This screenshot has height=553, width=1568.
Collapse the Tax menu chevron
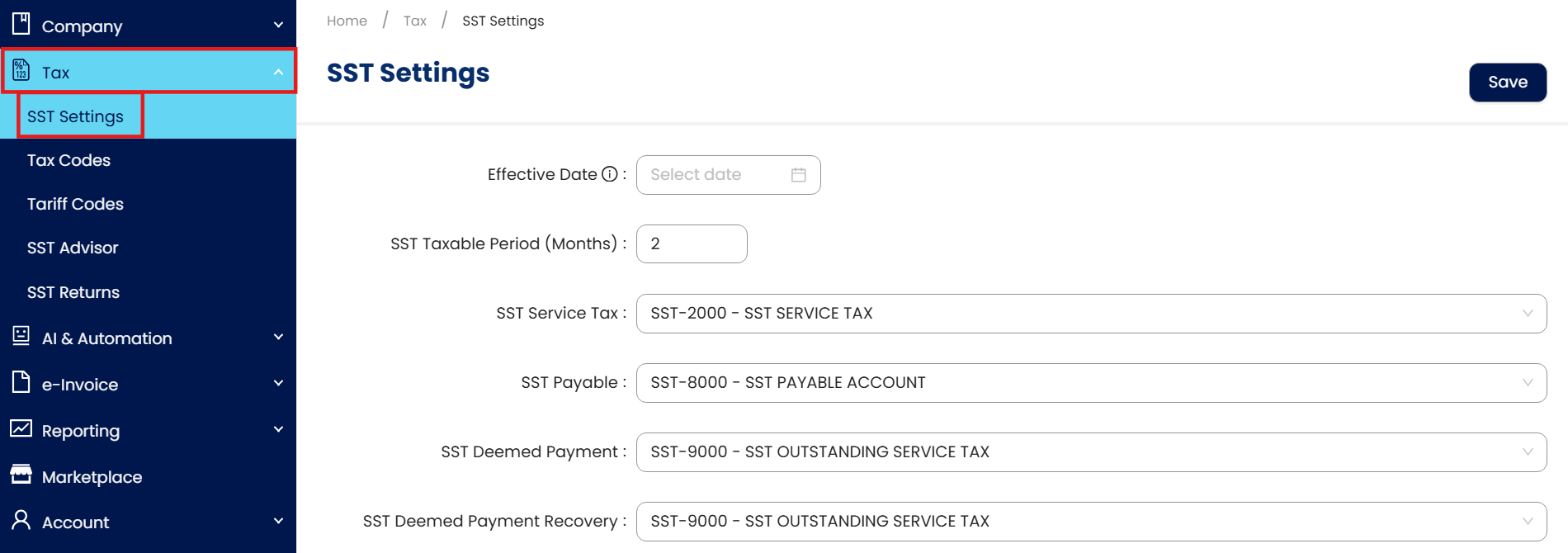click(278, 73)
